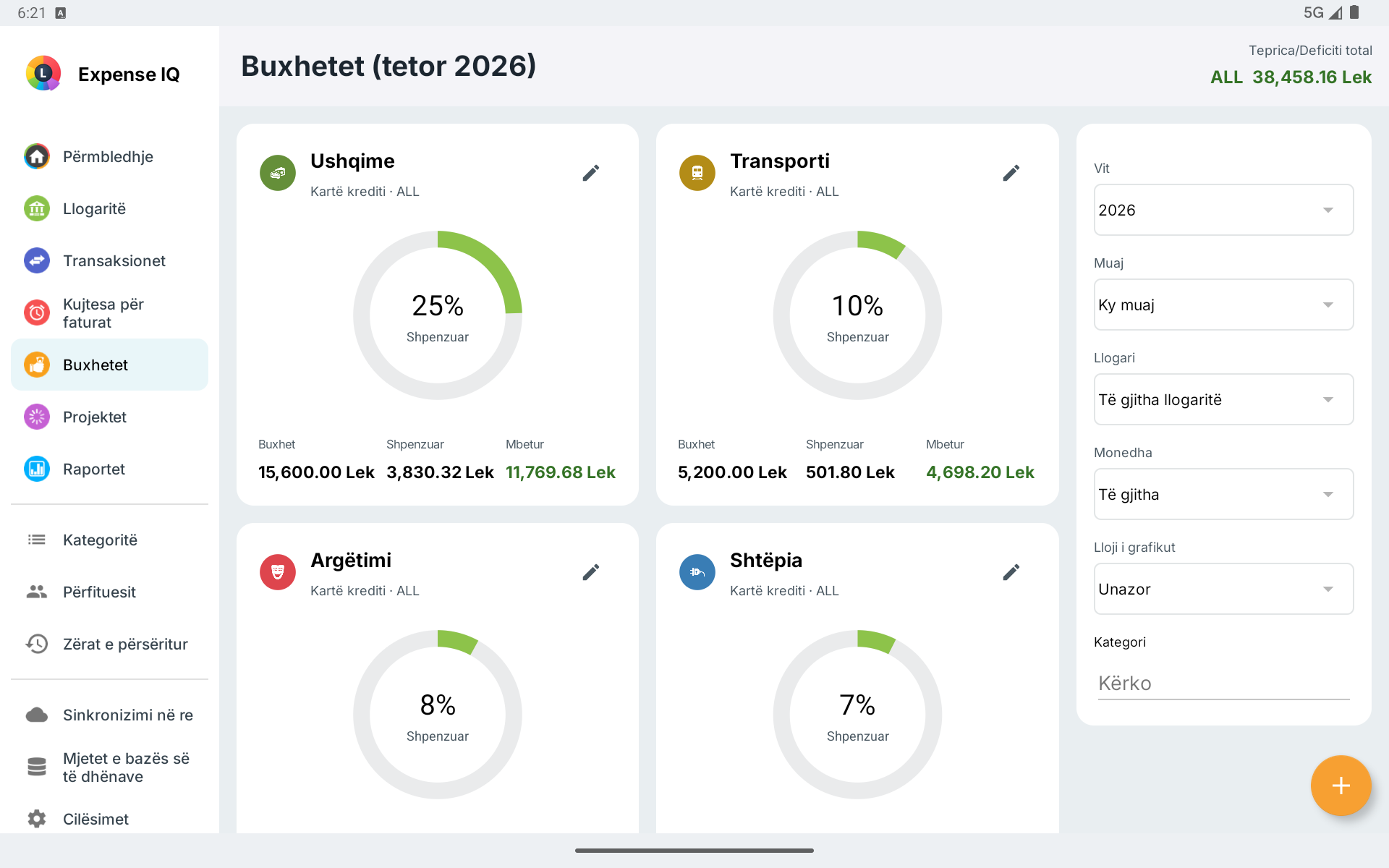The width and height of the screenshot is (1389, 868).
Task: Click Argëtimi 8% progress ring
Action: [x=438, y=715]
